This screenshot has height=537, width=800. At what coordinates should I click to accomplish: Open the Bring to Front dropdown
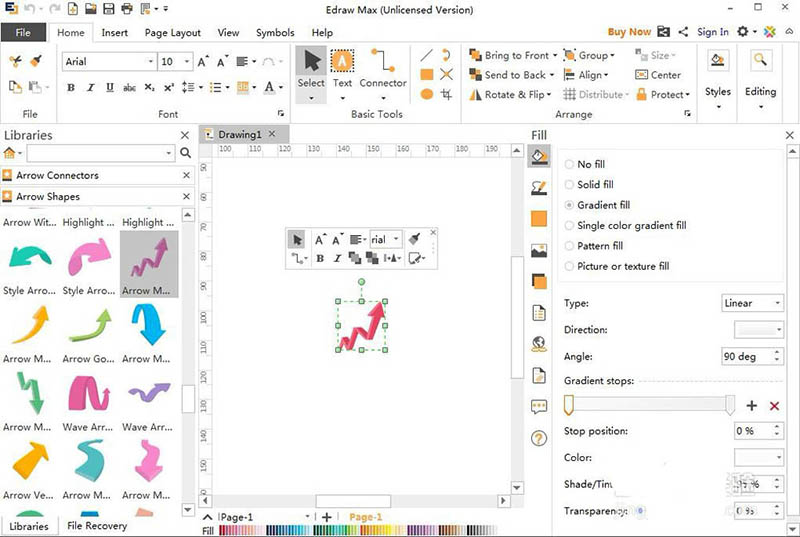554,56
